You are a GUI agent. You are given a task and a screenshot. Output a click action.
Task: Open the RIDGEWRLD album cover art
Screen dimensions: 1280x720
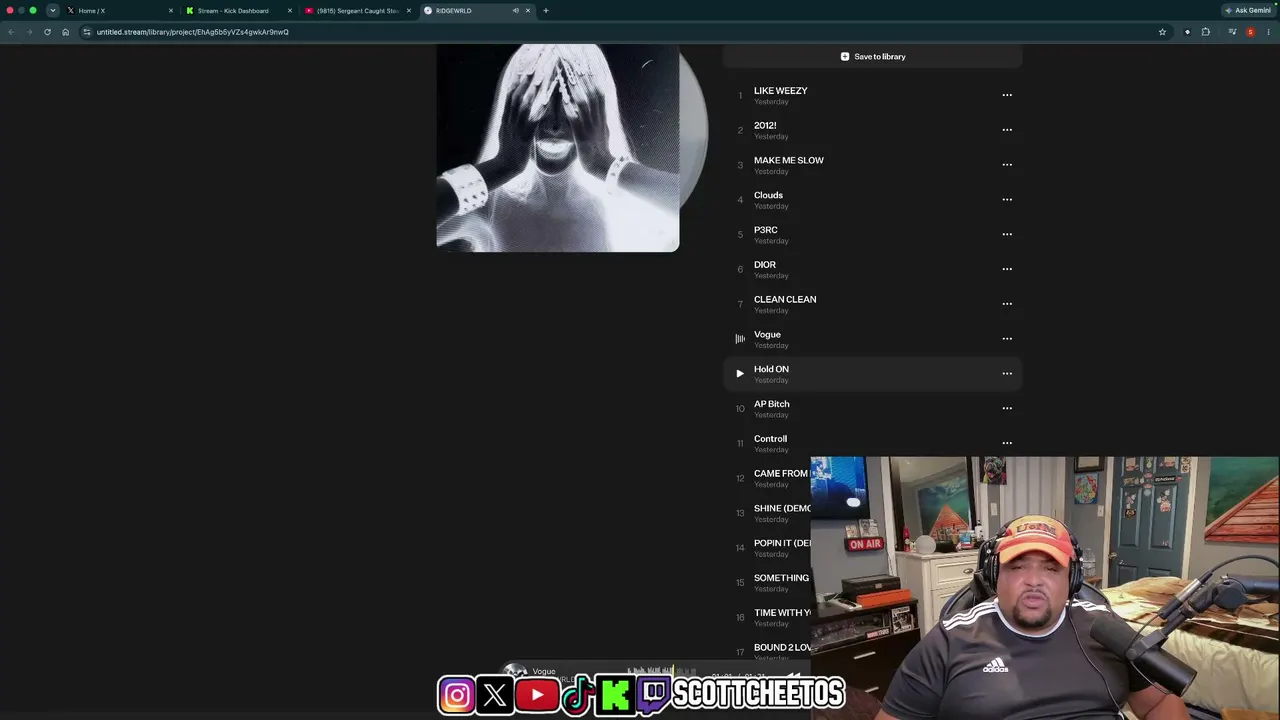tap(558, 148)
